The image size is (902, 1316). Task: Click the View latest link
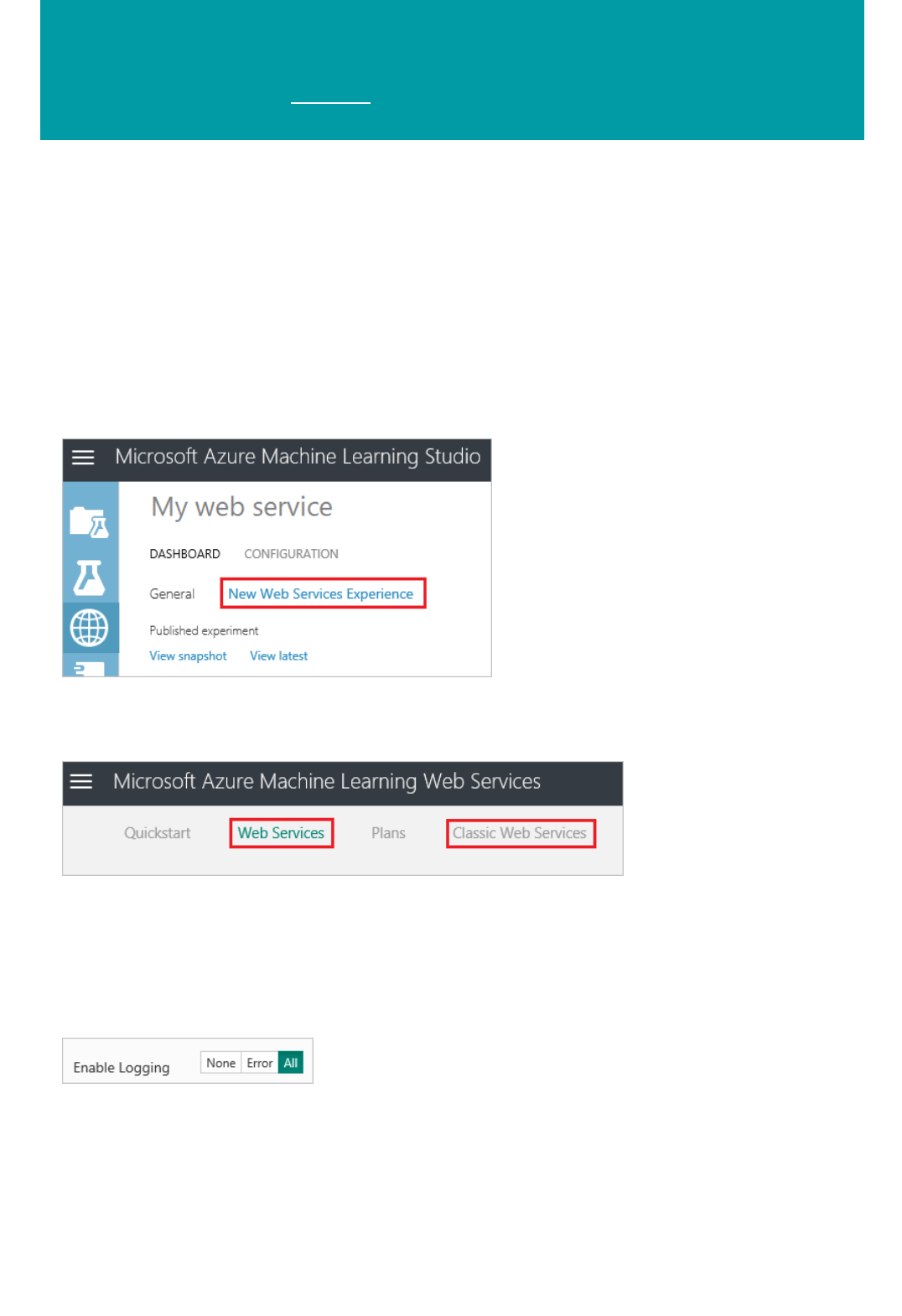point(278,656)
